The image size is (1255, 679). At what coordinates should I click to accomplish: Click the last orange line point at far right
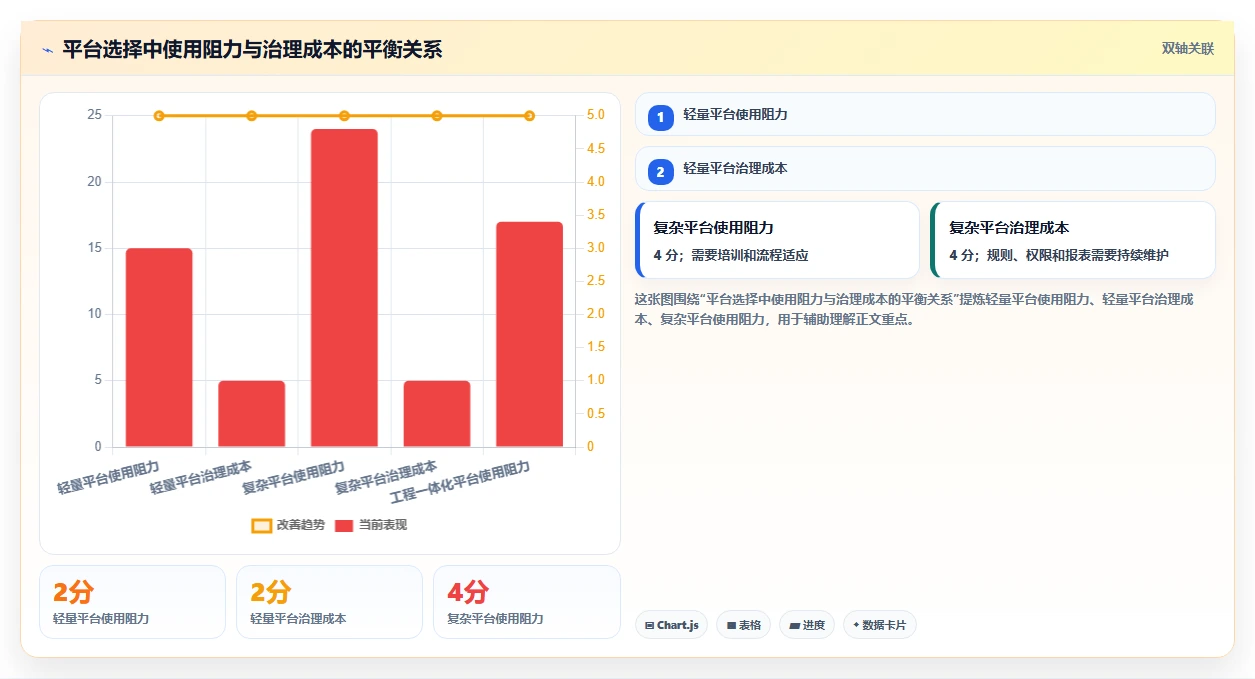(529, 116)
